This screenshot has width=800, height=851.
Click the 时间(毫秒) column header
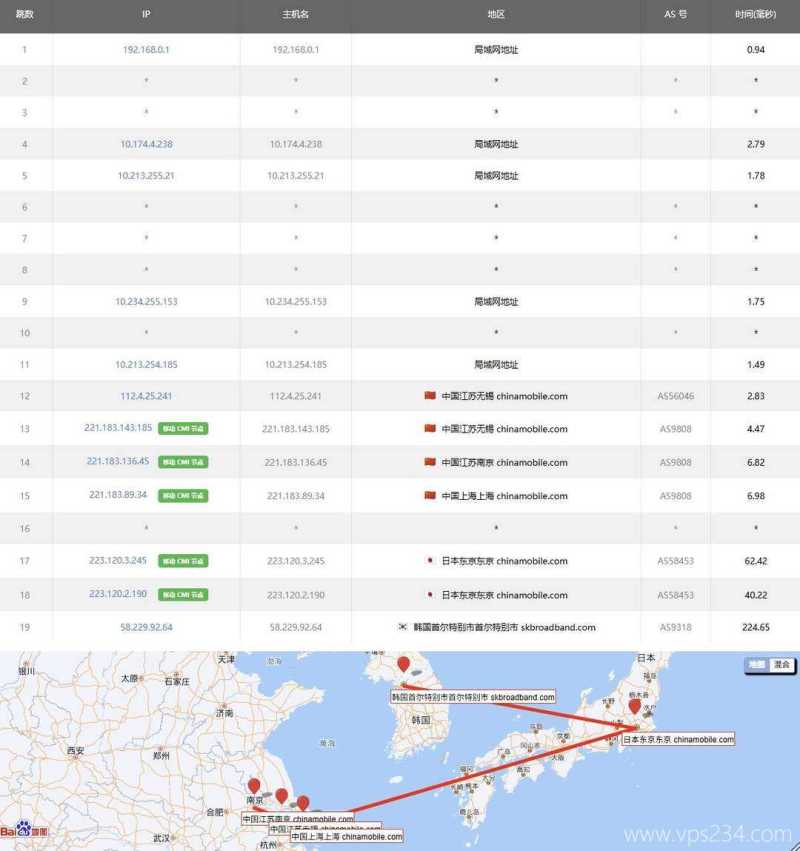755,15
